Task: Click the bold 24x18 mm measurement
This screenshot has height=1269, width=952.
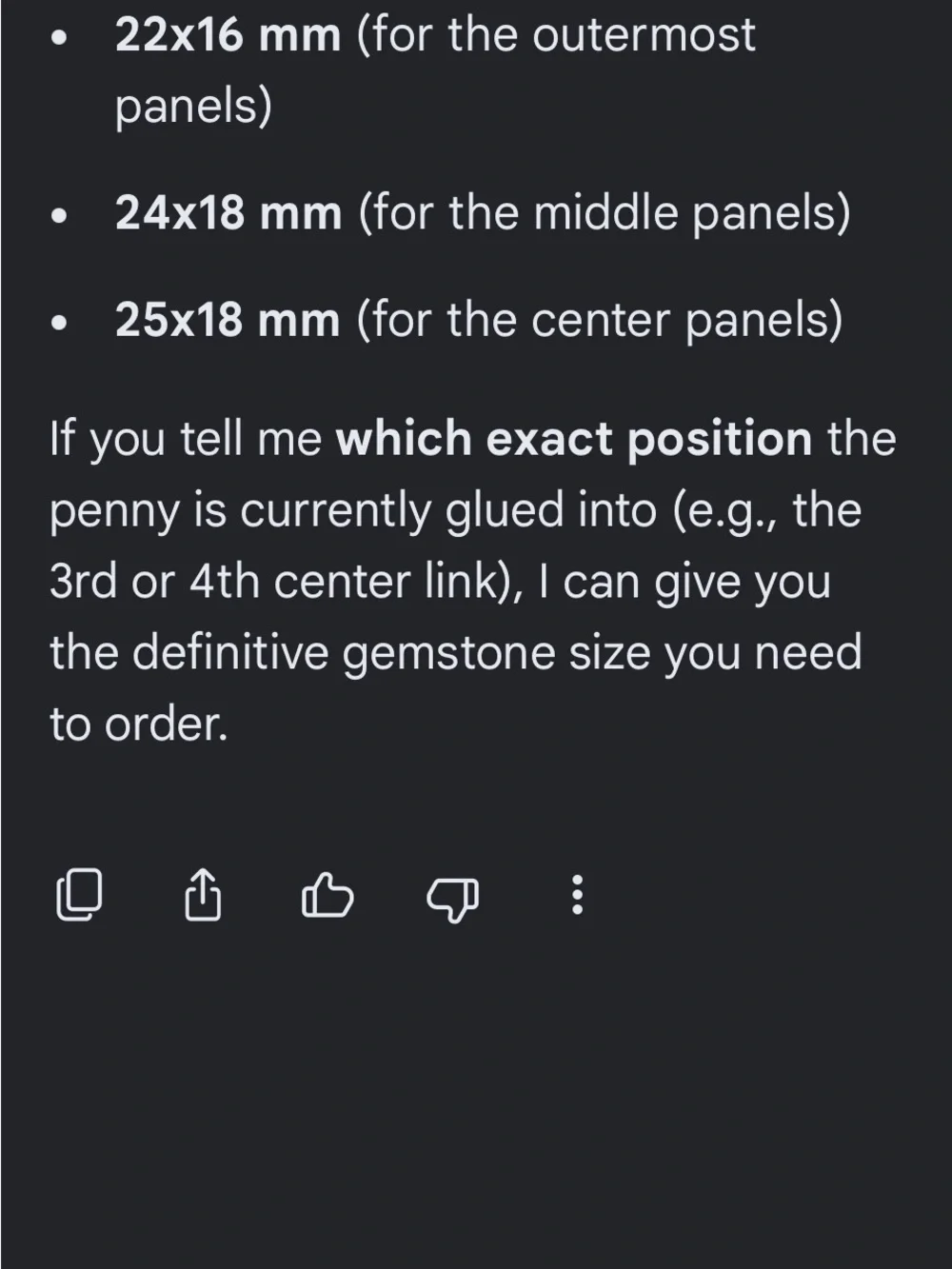Action: click(x=228, y=212)
